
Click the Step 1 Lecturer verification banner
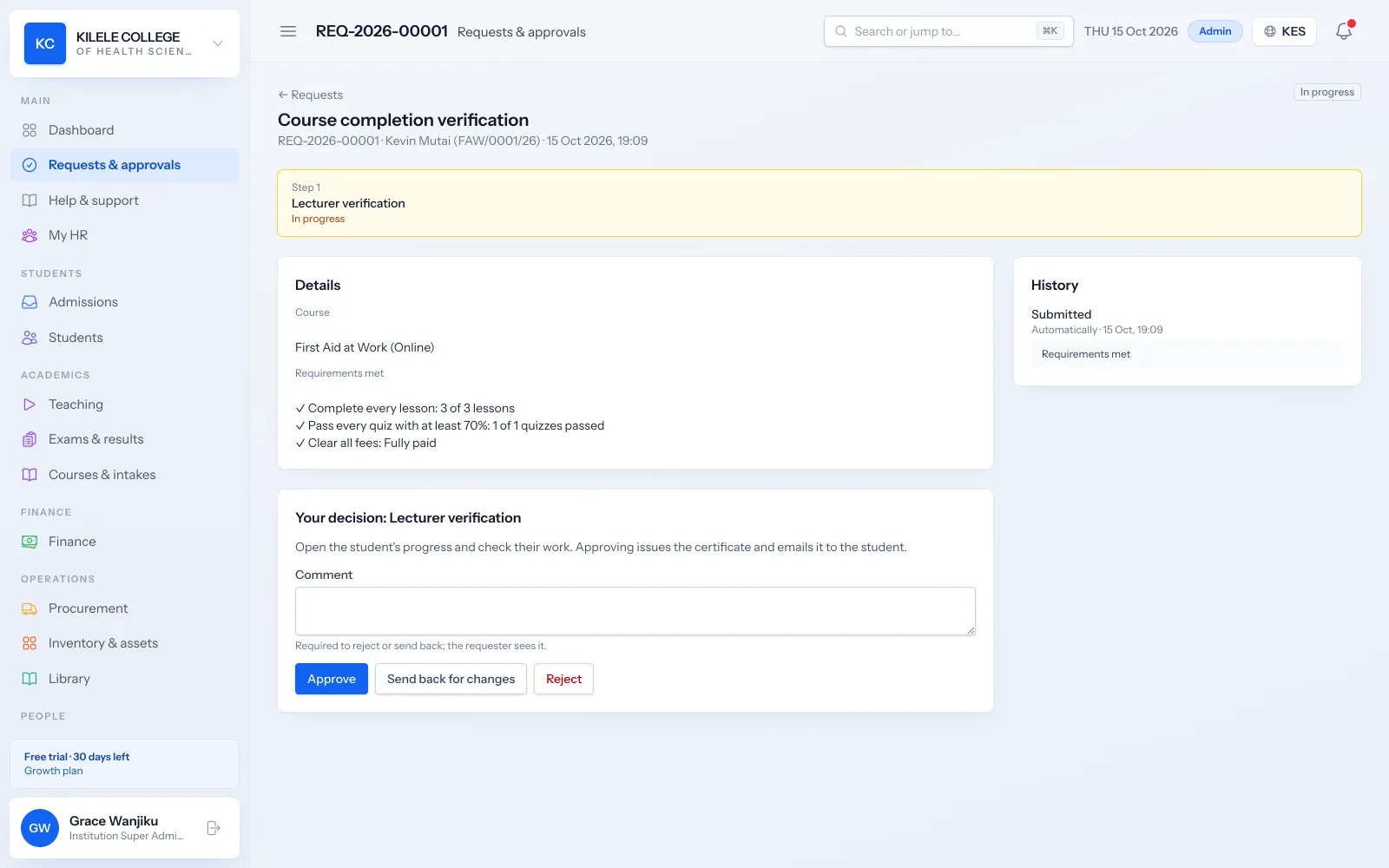(x=820, y=203)
